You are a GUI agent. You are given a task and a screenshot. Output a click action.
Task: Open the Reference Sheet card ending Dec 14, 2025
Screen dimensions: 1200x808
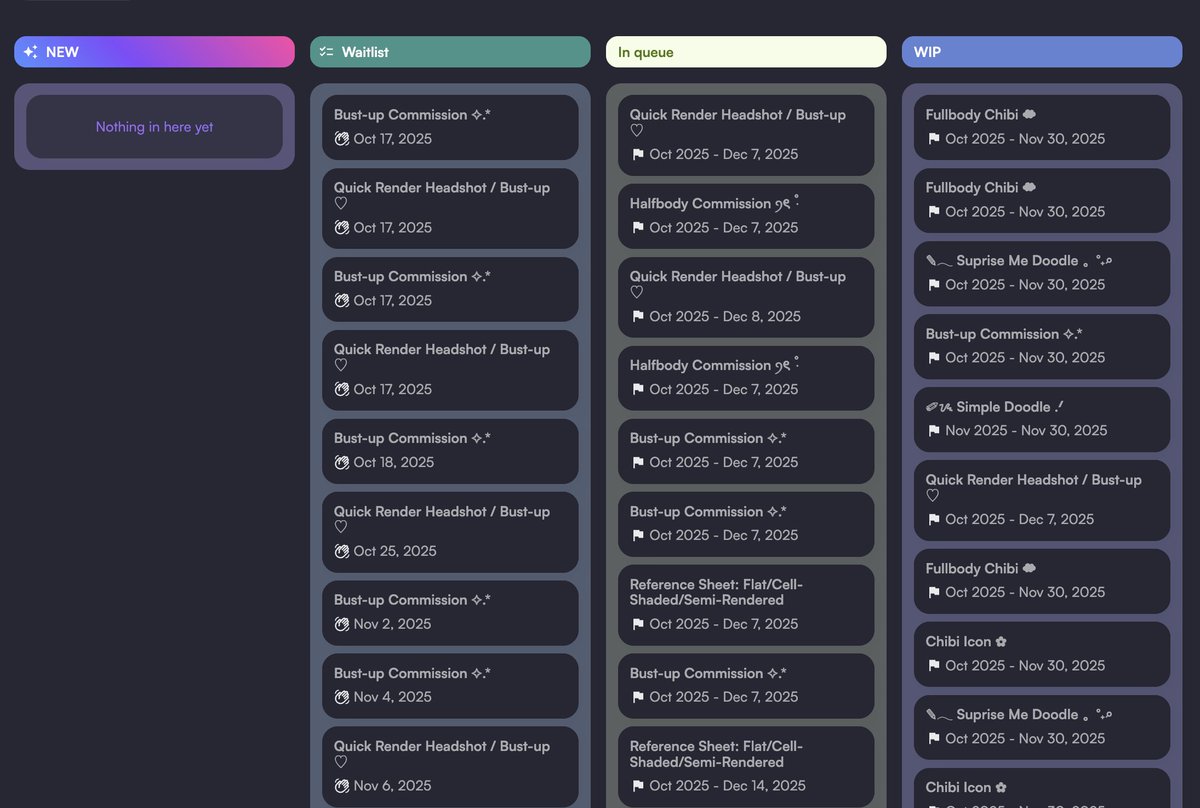[x=746, y=767]
